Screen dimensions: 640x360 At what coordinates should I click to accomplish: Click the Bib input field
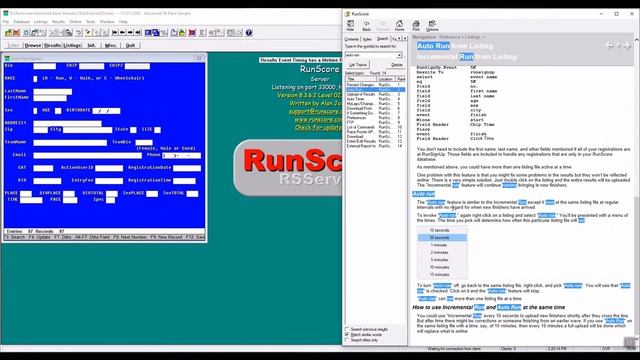point(44,66)
